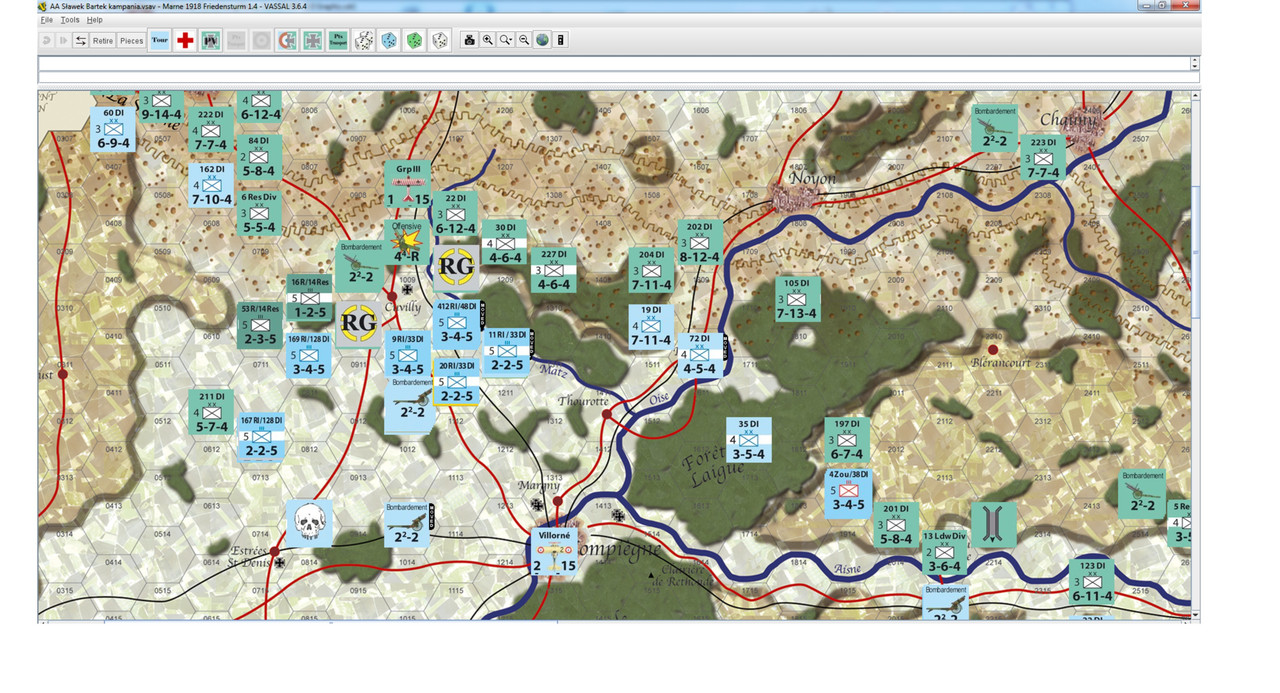Click the greyed circular target icon
This screenshot has width=1280, height=693.
[261, 40]
